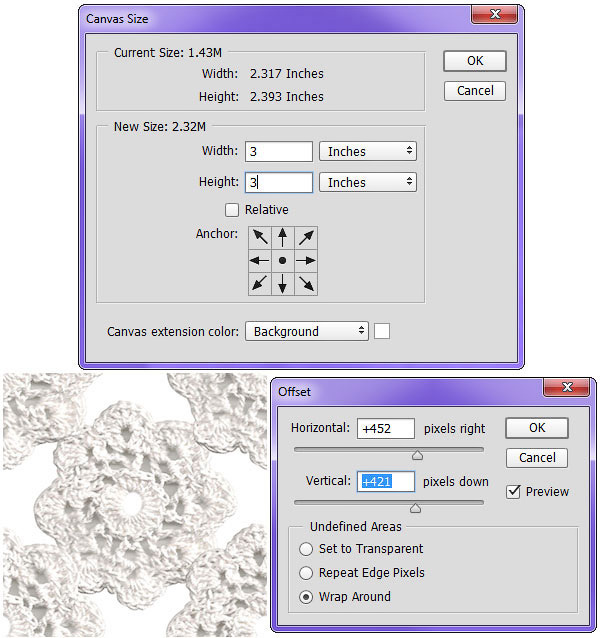Viewport: 600px width, 638px height.
Task: Set anchor to top-left arrow
Action: click(260, 238)
